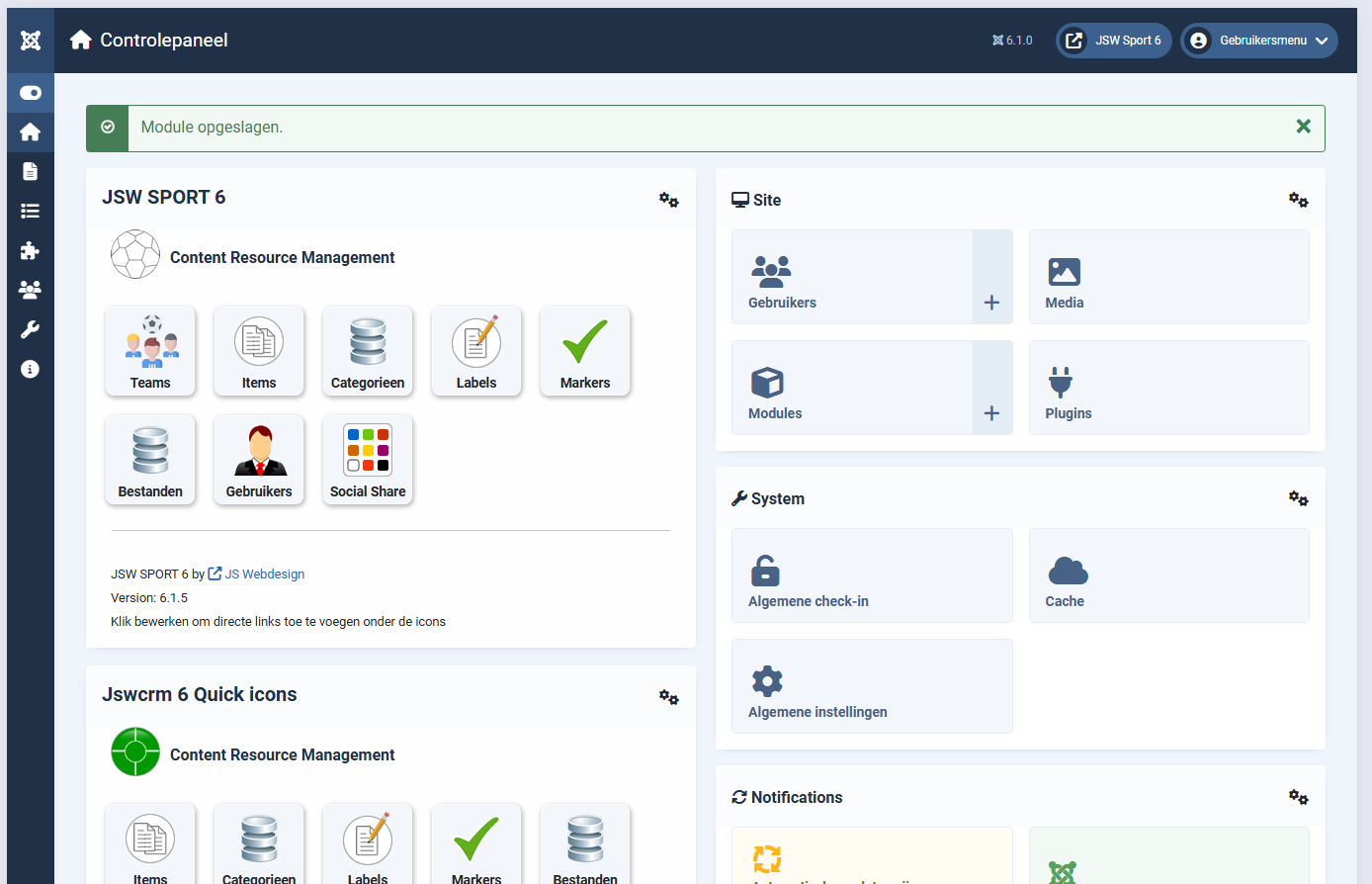1372x884 pixels.
Task: Open the Labels pencil icon in JSW Sport 6
Action: [476, 351]
